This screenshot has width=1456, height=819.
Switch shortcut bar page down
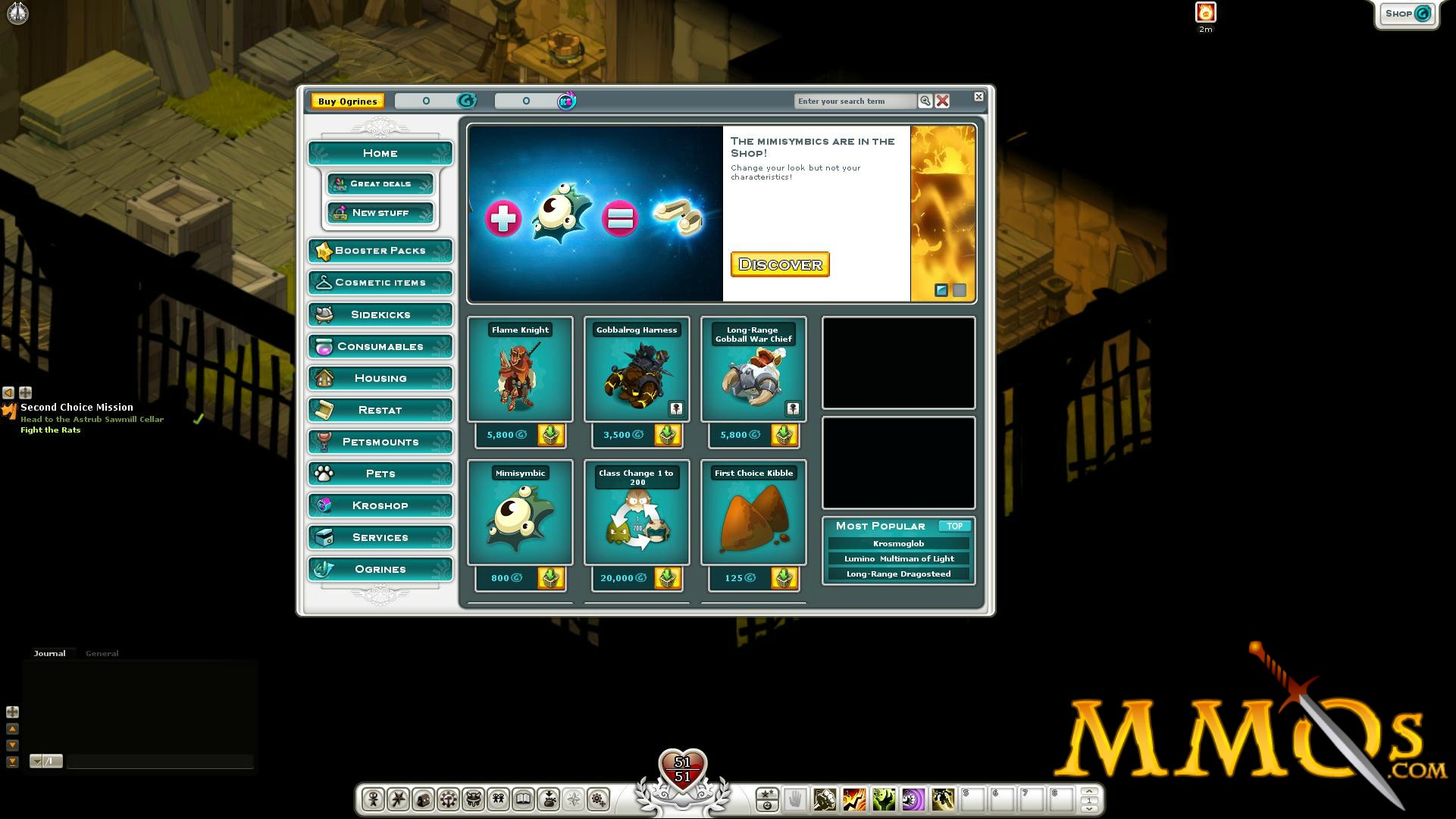(x=1089, y=809)
